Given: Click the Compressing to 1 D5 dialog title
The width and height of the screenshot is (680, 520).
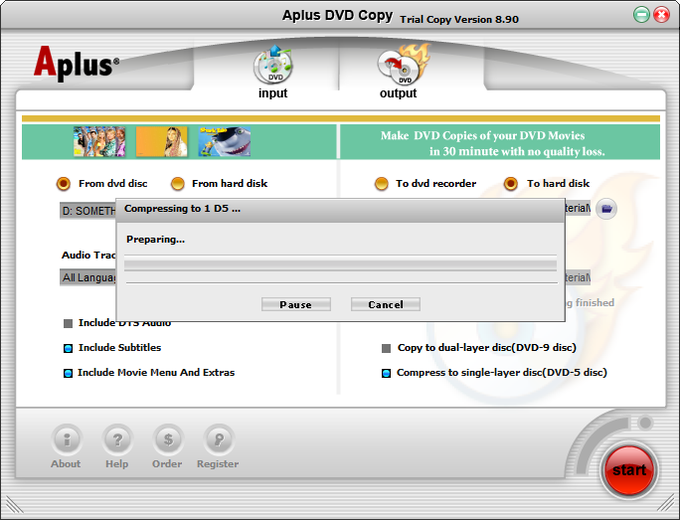Looking at the screenshot, I should [182, 209].
